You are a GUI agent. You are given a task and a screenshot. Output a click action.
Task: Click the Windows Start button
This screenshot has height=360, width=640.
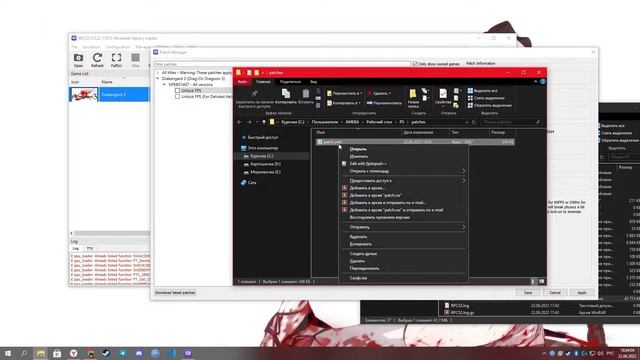tap(7, 353)
